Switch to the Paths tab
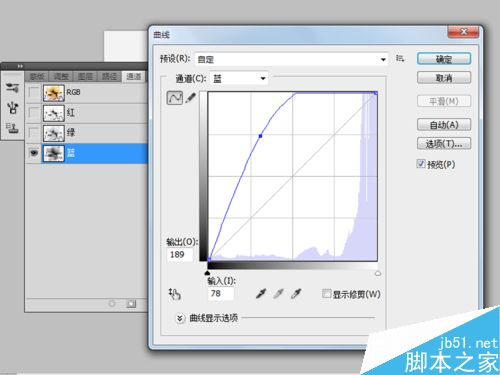This screenshot has height=375, width=500. pos(109,77)
